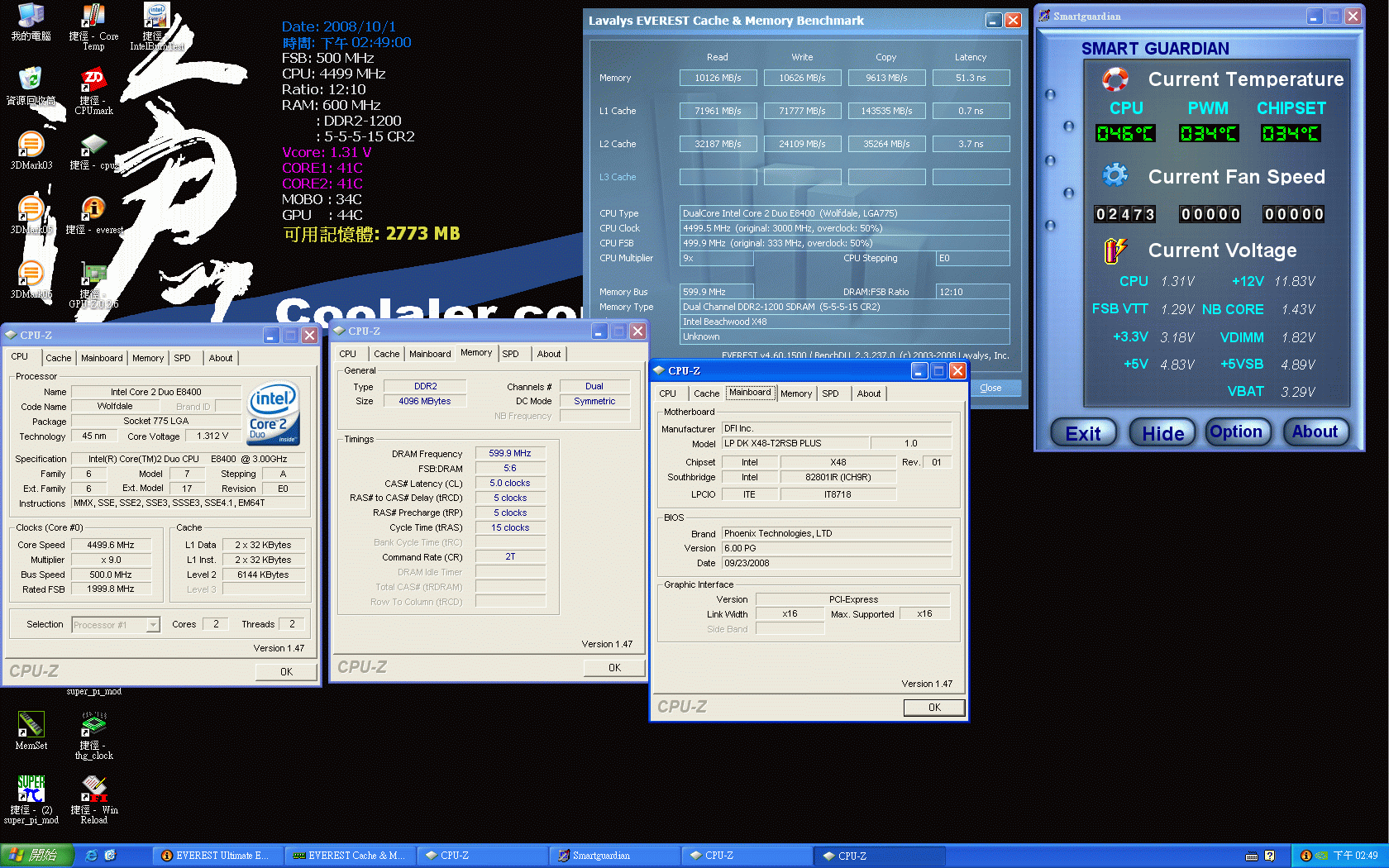
Task: Switch to Memory tab in right CPU-Z
Action: [x=796, y=393]
